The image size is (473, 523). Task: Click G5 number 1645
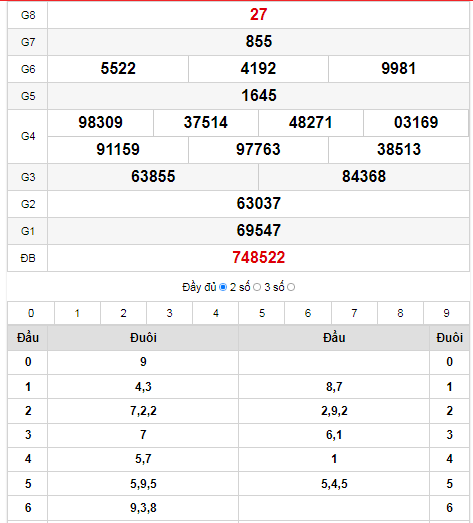click(259, 96)
